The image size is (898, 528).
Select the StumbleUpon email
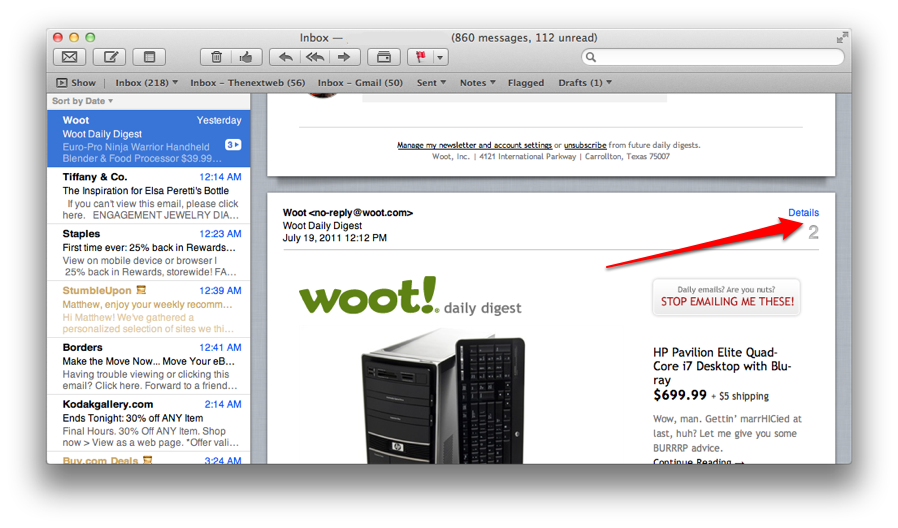point(148,309)
